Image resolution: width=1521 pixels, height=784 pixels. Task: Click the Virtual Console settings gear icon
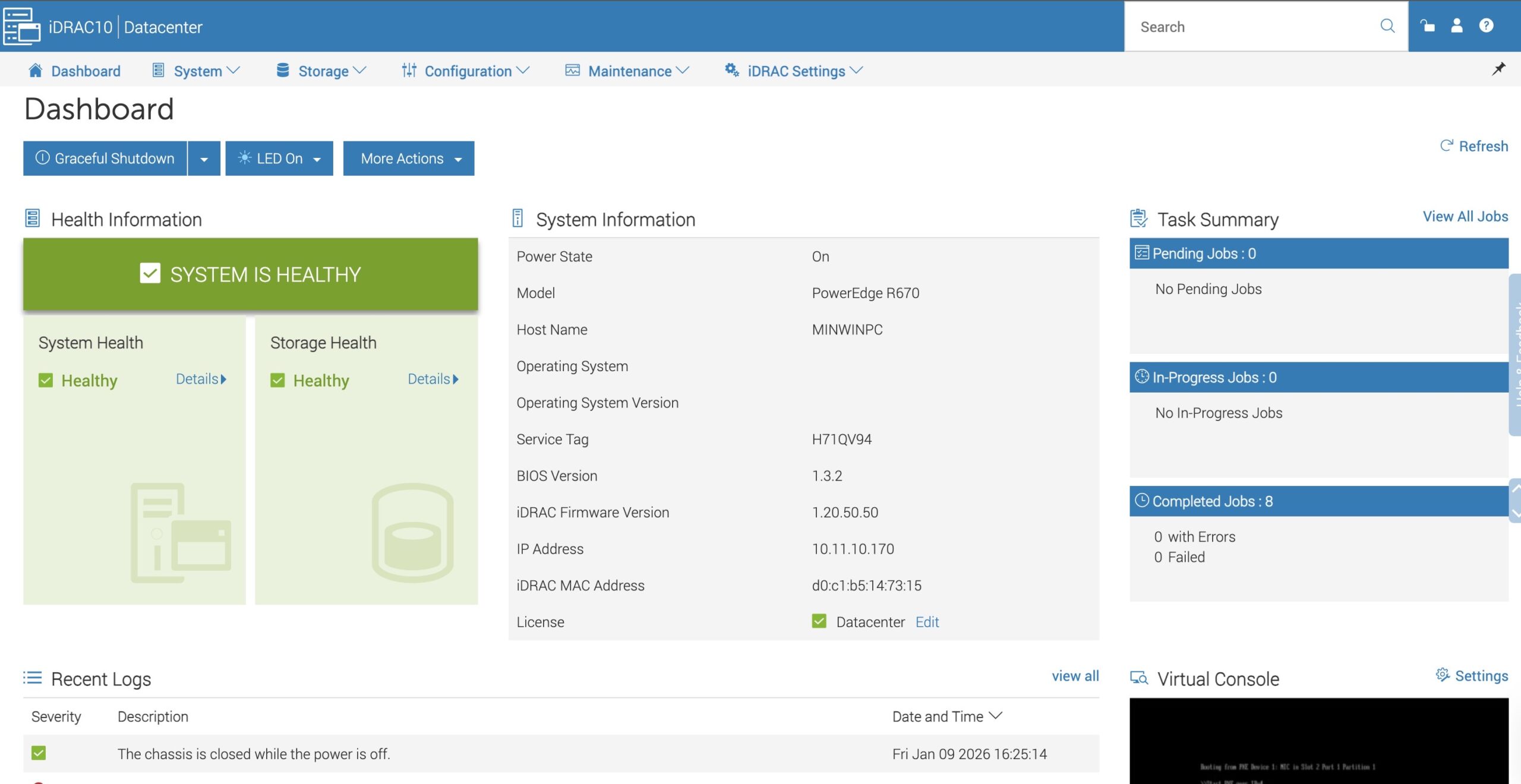(x=1442, y=675)
